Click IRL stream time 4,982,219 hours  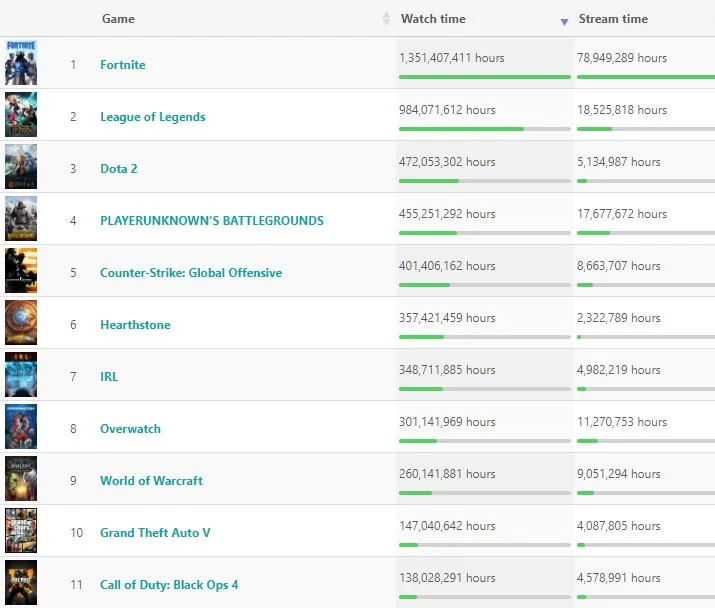pyautogui.click(x=619, y=370)
